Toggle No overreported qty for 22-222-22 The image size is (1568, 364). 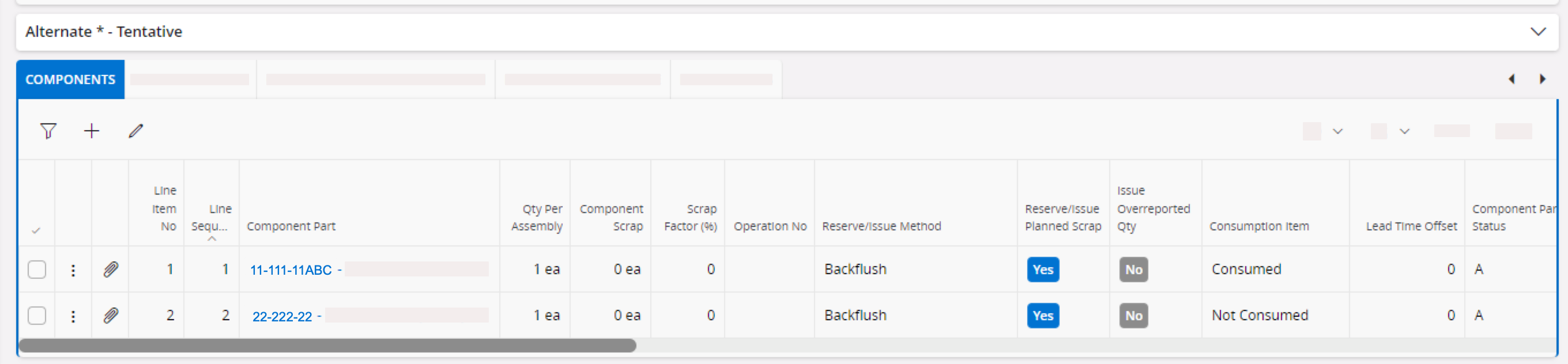1133,316
